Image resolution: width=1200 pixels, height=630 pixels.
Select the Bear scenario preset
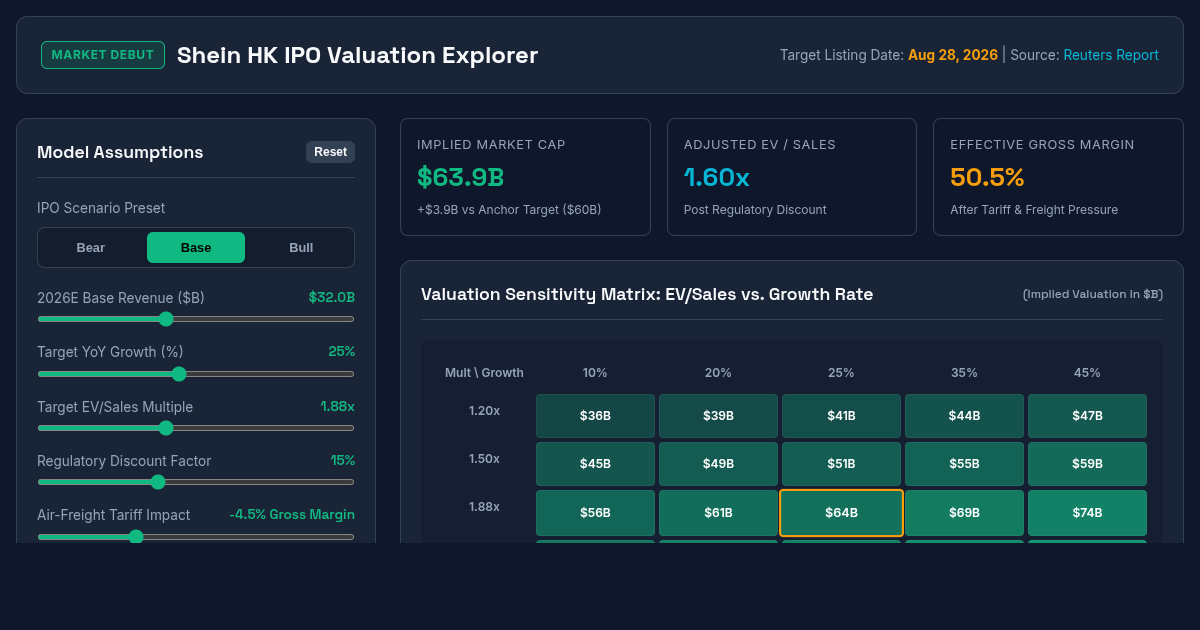91,247
